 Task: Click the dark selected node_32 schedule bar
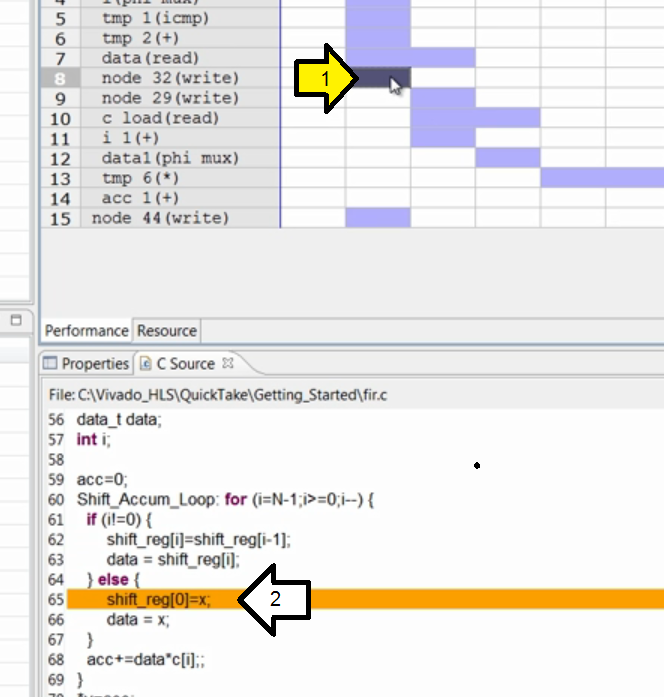coord(378,78)
